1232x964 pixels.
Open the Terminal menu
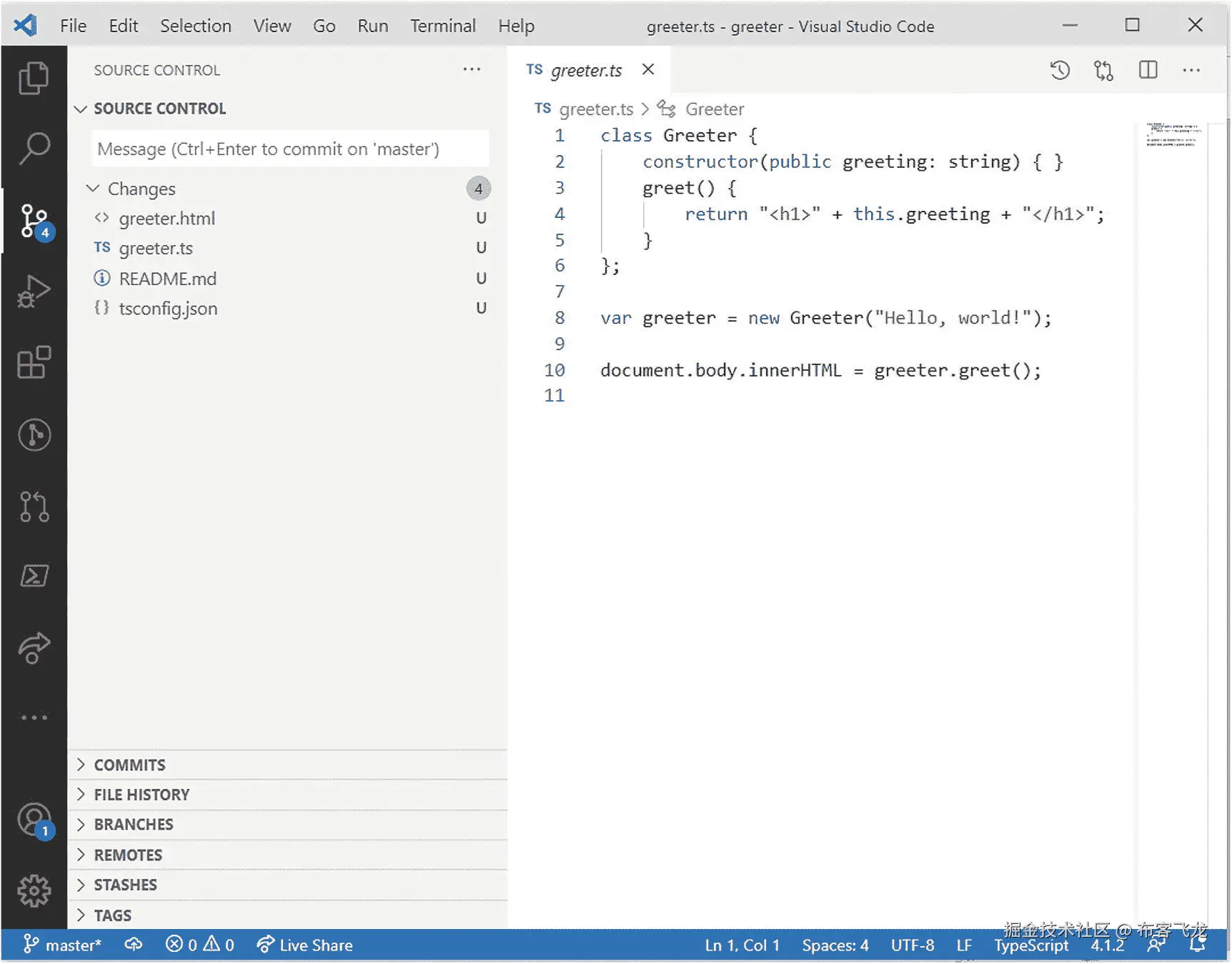pyautogui.click(x=443, y=26)
